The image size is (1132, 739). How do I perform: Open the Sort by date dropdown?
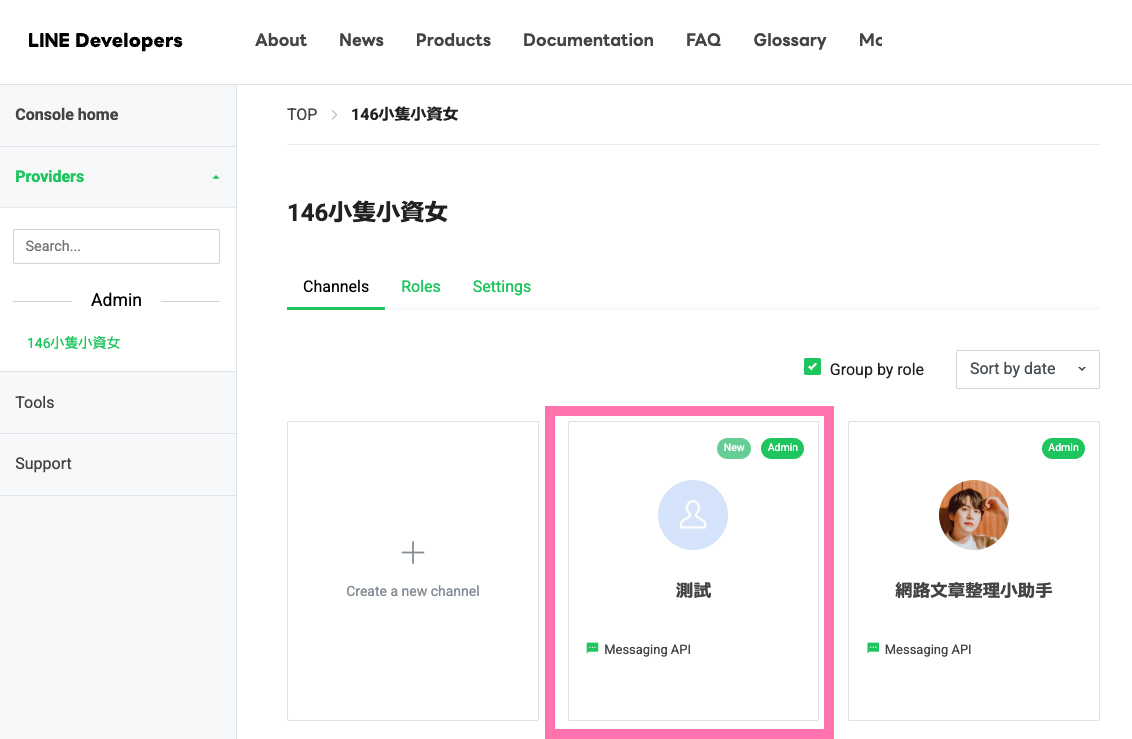[x=1027, y=369]
